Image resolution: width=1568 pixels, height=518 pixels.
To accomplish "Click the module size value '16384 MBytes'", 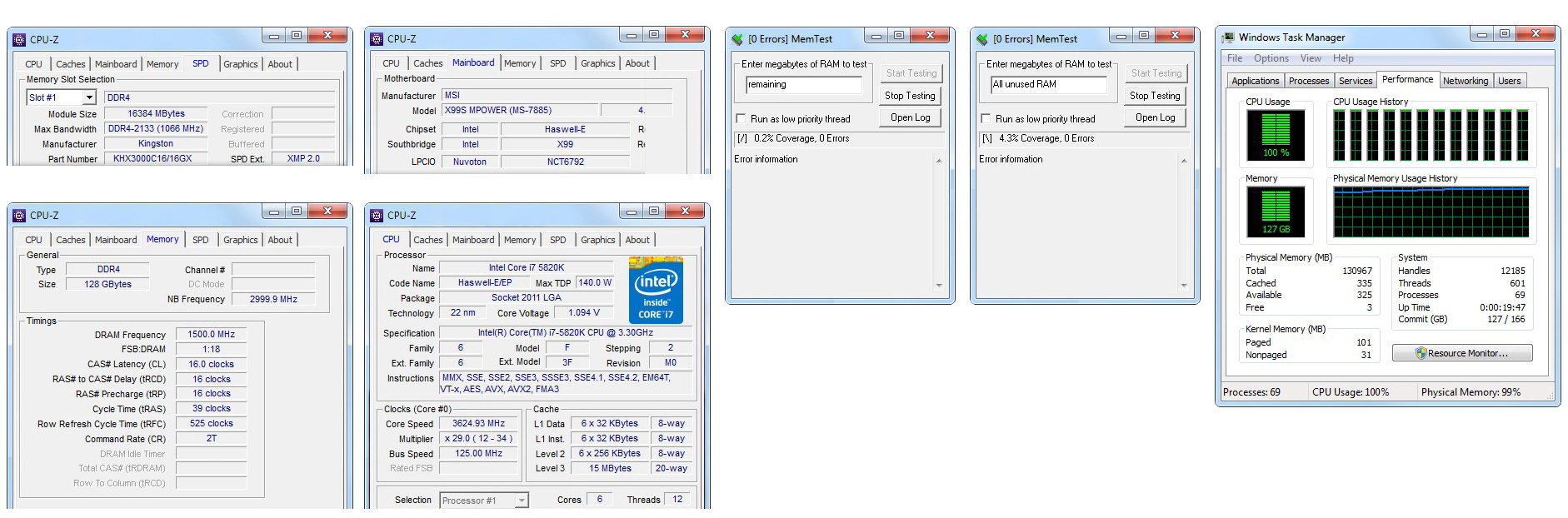I will pyautogui.click(x=156, y=113).
